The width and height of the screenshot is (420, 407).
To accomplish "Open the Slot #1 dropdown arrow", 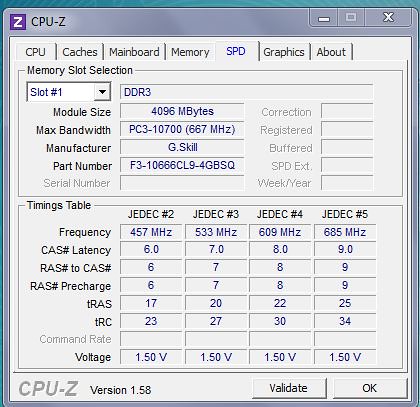I will (x=102, y=92).
